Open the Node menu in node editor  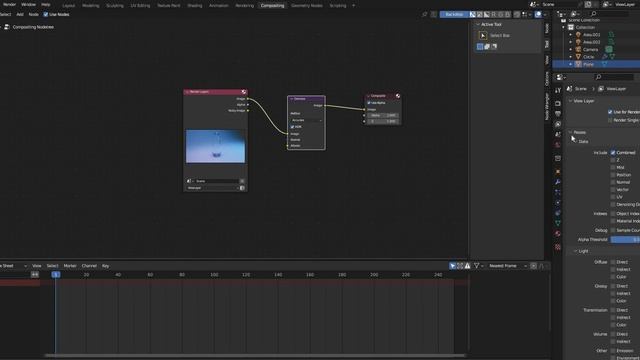click(x=33, y=14)
